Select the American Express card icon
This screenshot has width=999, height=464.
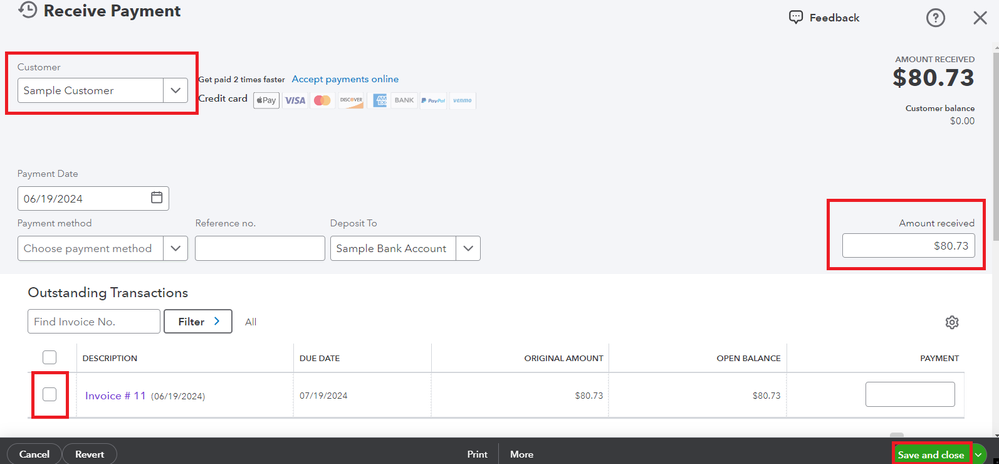(379, 100)
